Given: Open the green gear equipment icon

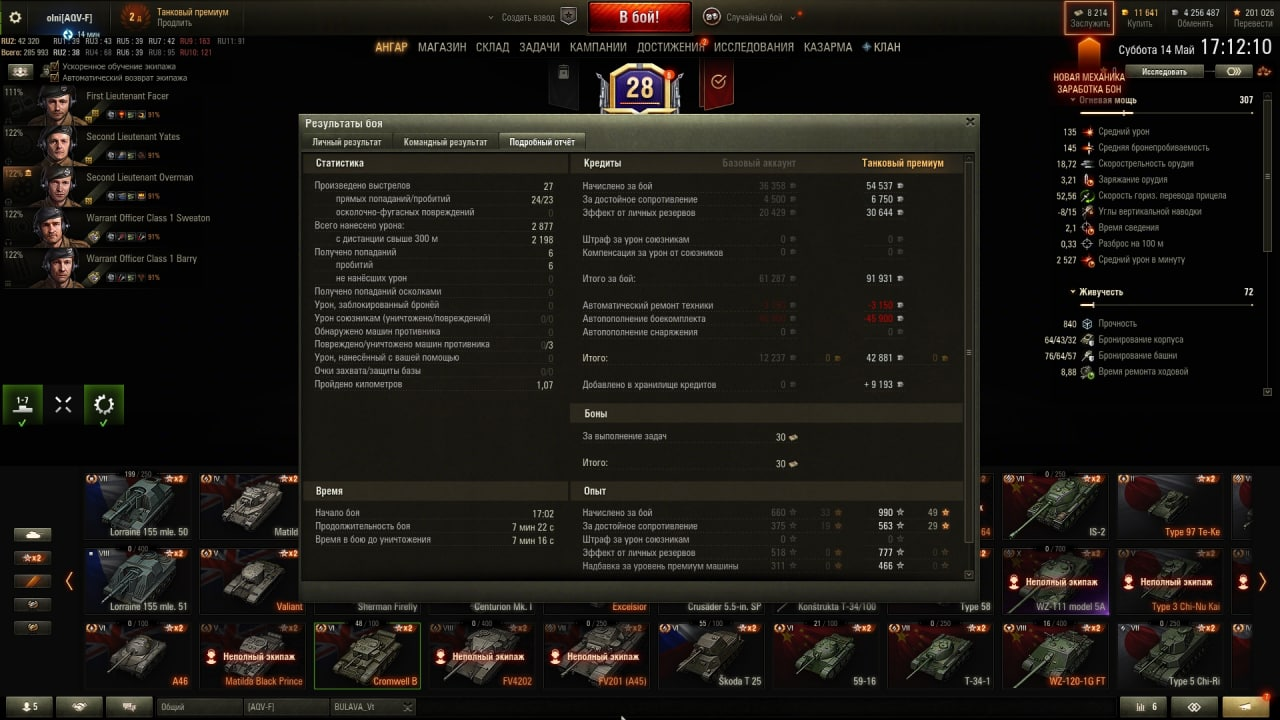Looking at the screenshot, I should (x=104, y=404).
